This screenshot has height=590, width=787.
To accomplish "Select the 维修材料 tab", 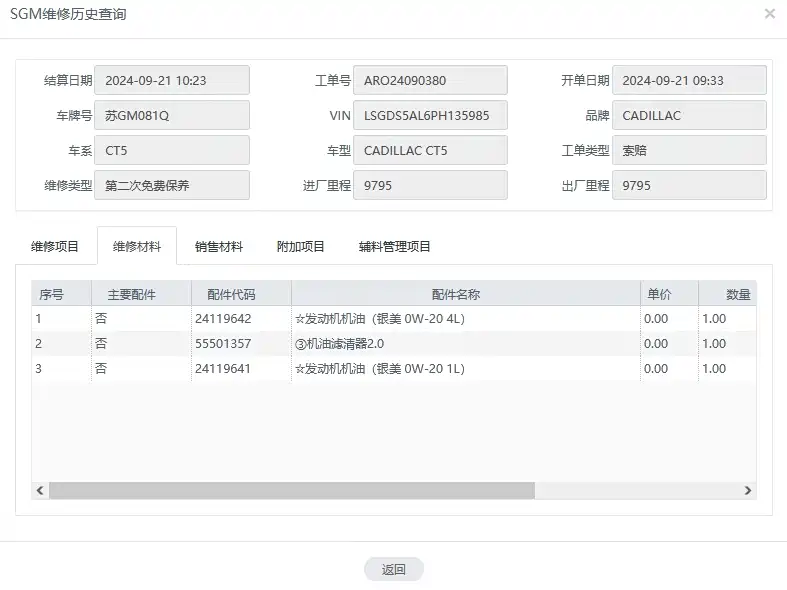I will 137,246.
